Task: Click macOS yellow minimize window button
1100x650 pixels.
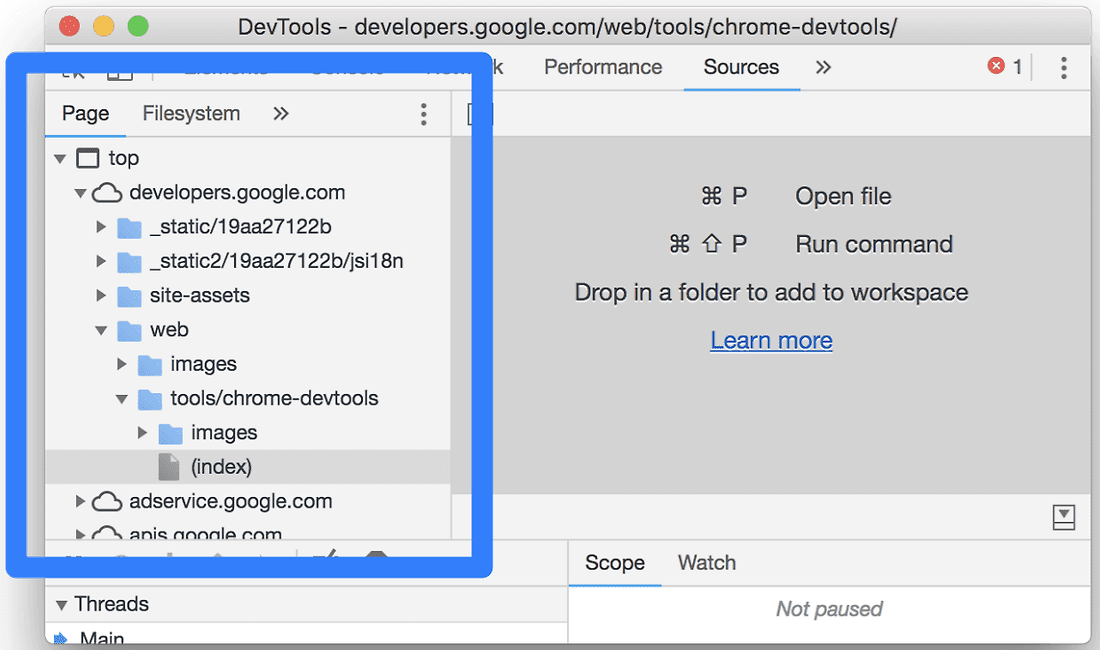Action: coord(104,27)
